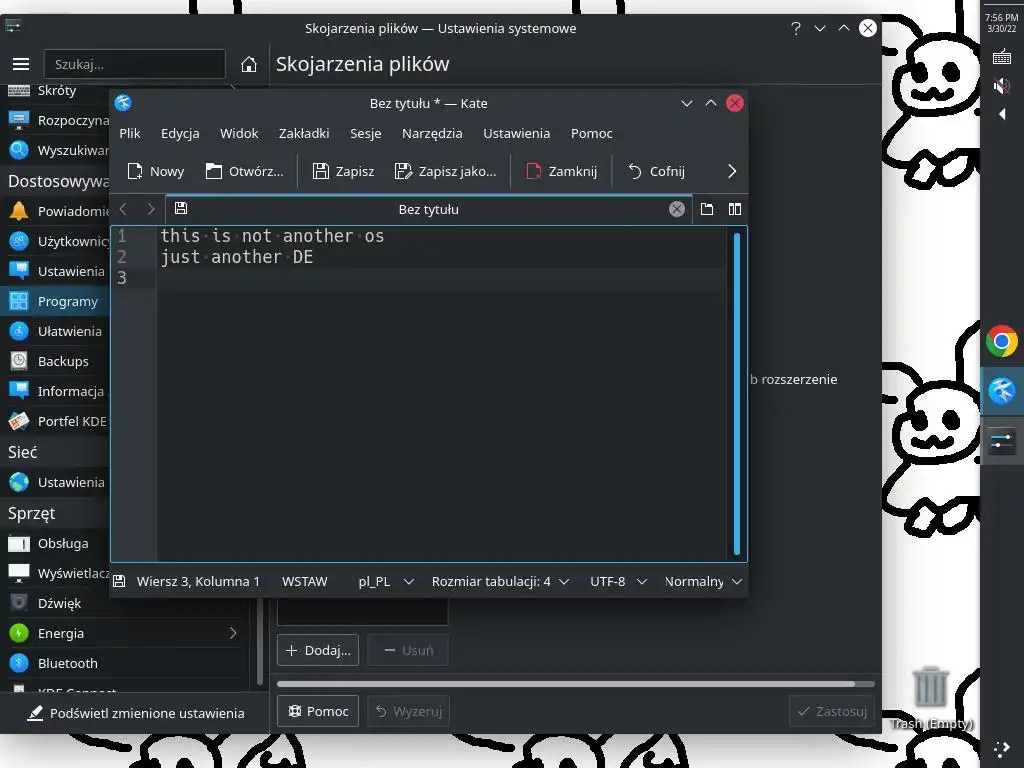Open the Sesje menu
The image size is (1024, 768).
point(366,133)
